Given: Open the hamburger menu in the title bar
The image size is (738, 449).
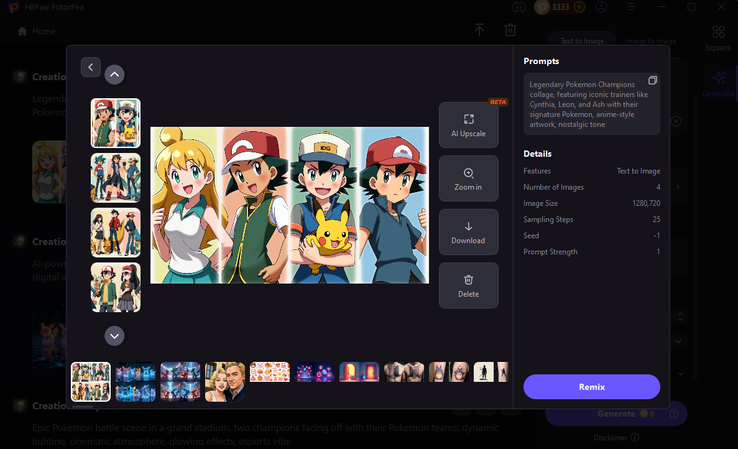Looking at the screenshot, I should click(631, 7).
